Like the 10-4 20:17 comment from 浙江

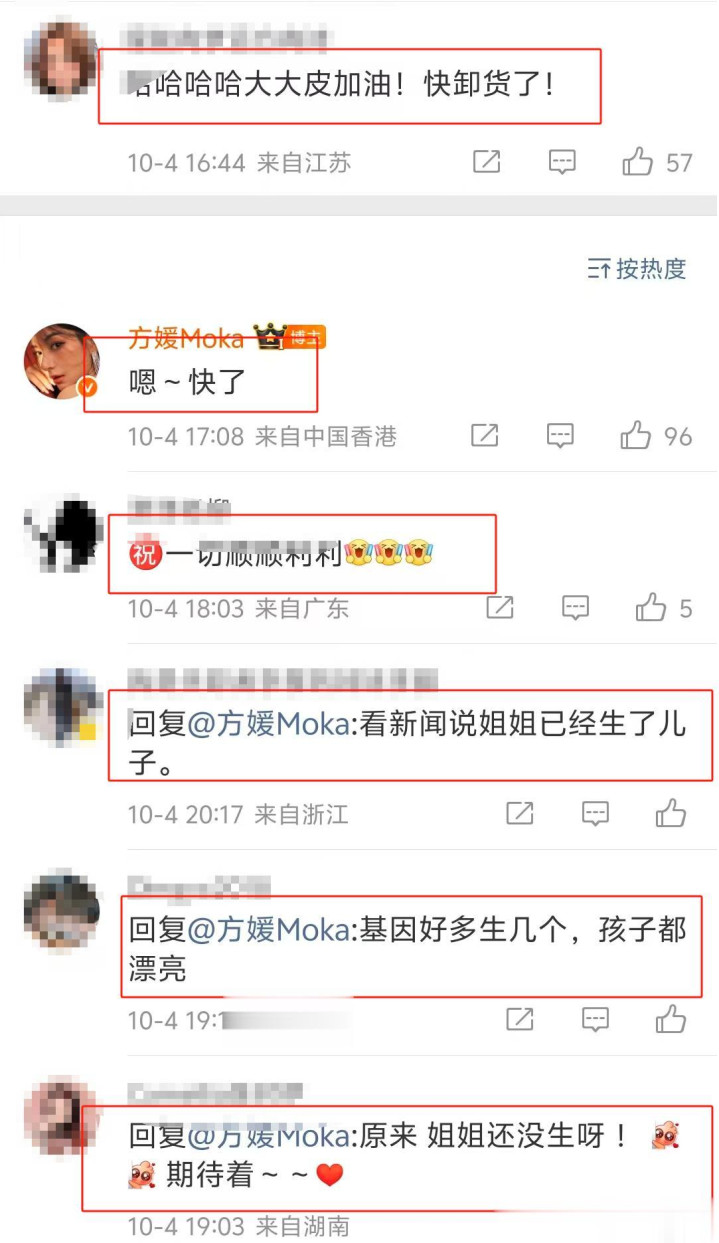pos(671,813)
